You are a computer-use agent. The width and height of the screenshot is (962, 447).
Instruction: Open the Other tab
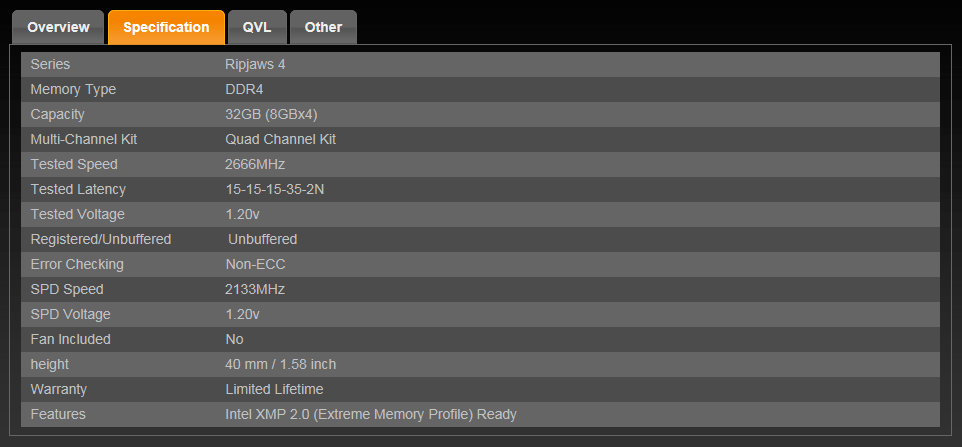coord(323,27)
